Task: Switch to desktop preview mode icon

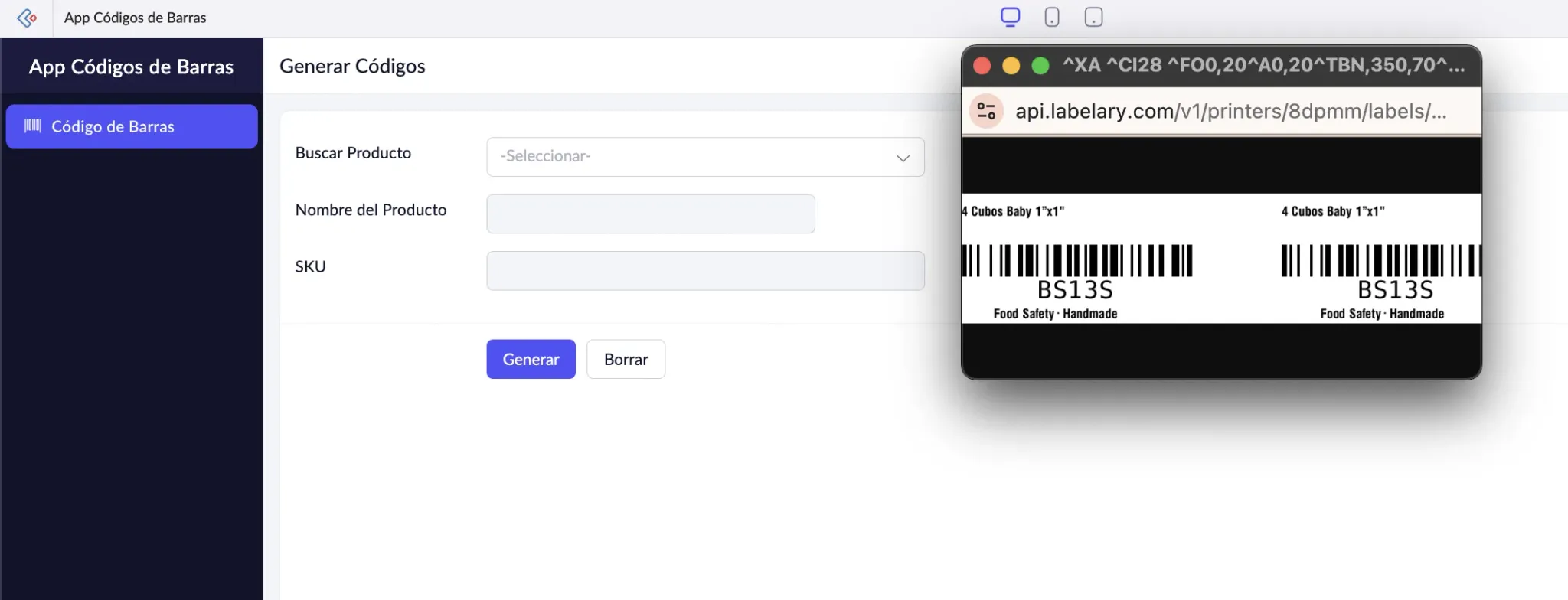Action: click(x=1011, y=17)
